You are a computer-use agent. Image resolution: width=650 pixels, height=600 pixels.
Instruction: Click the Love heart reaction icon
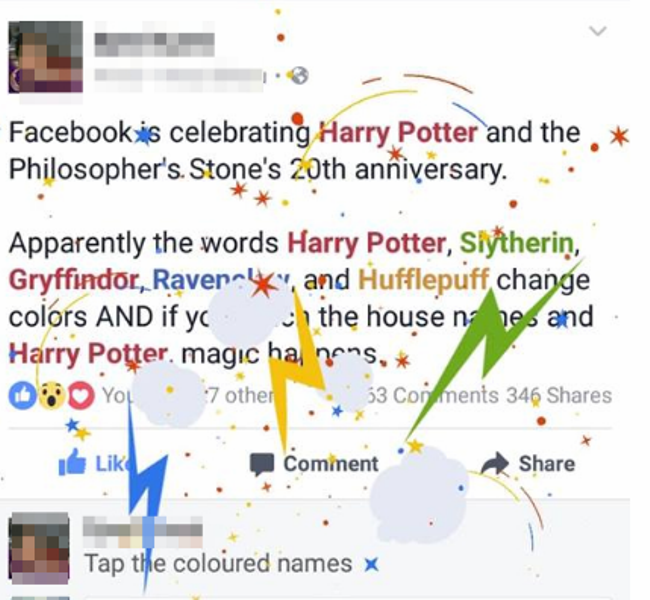click(81, 395)
